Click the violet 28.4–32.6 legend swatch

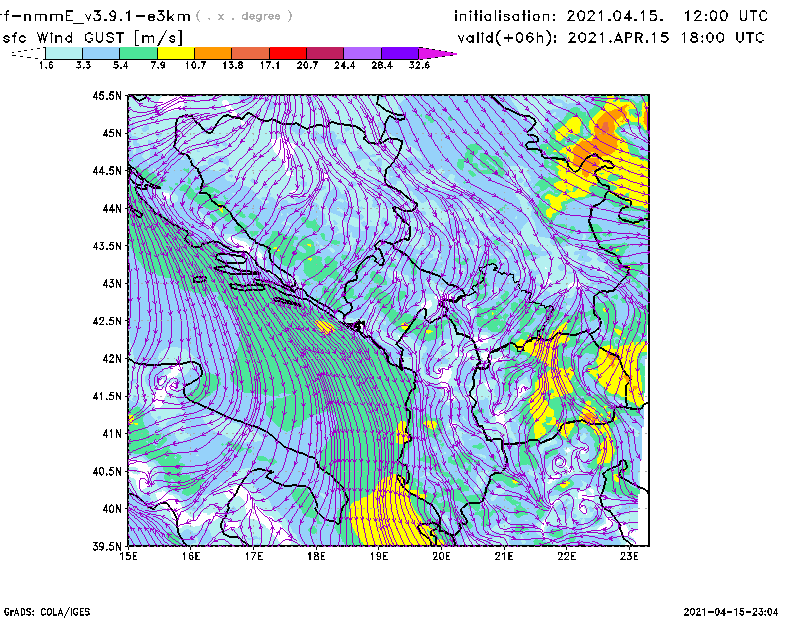coord(399,53)
